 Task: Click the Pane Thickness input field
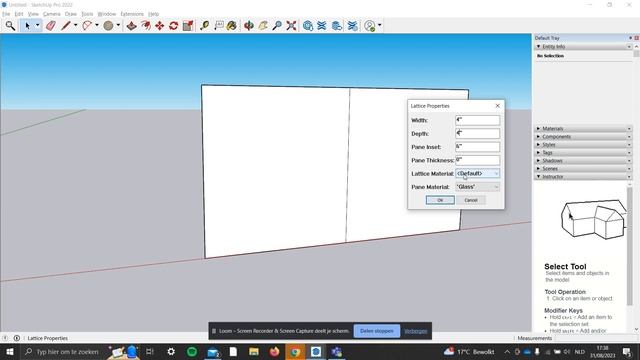pyautogui.click(x=478, y=160)
